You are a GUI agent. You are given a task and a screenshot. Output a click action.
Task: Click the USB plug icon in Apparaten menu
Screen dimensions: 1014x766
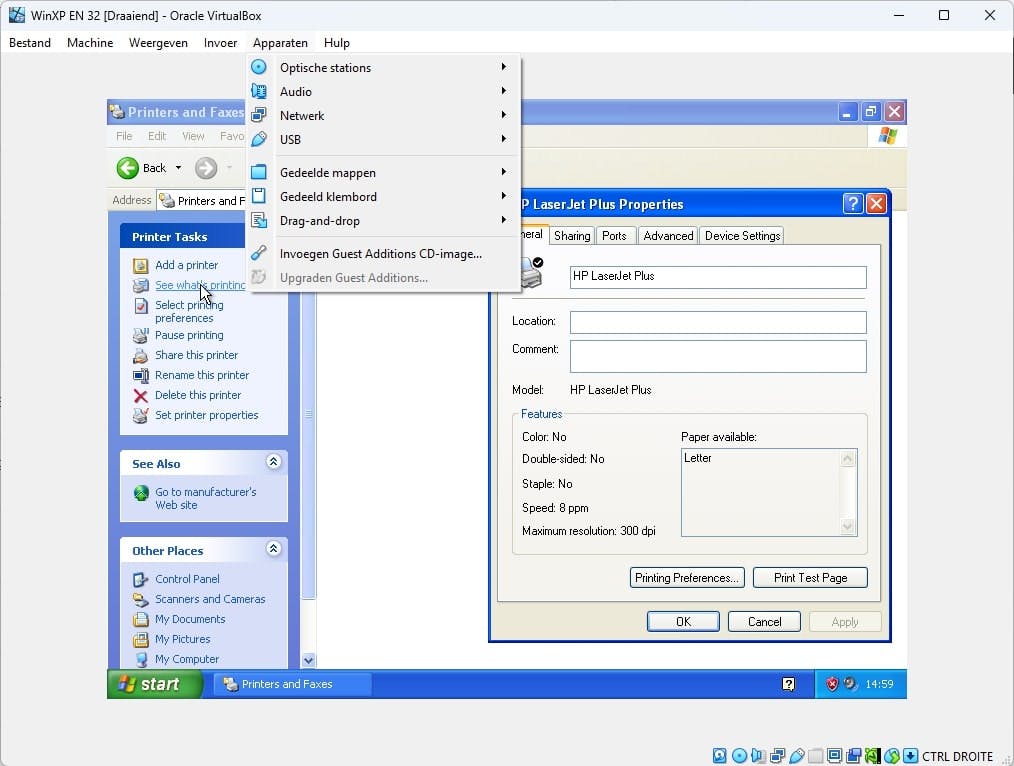(x=259, y=139)
